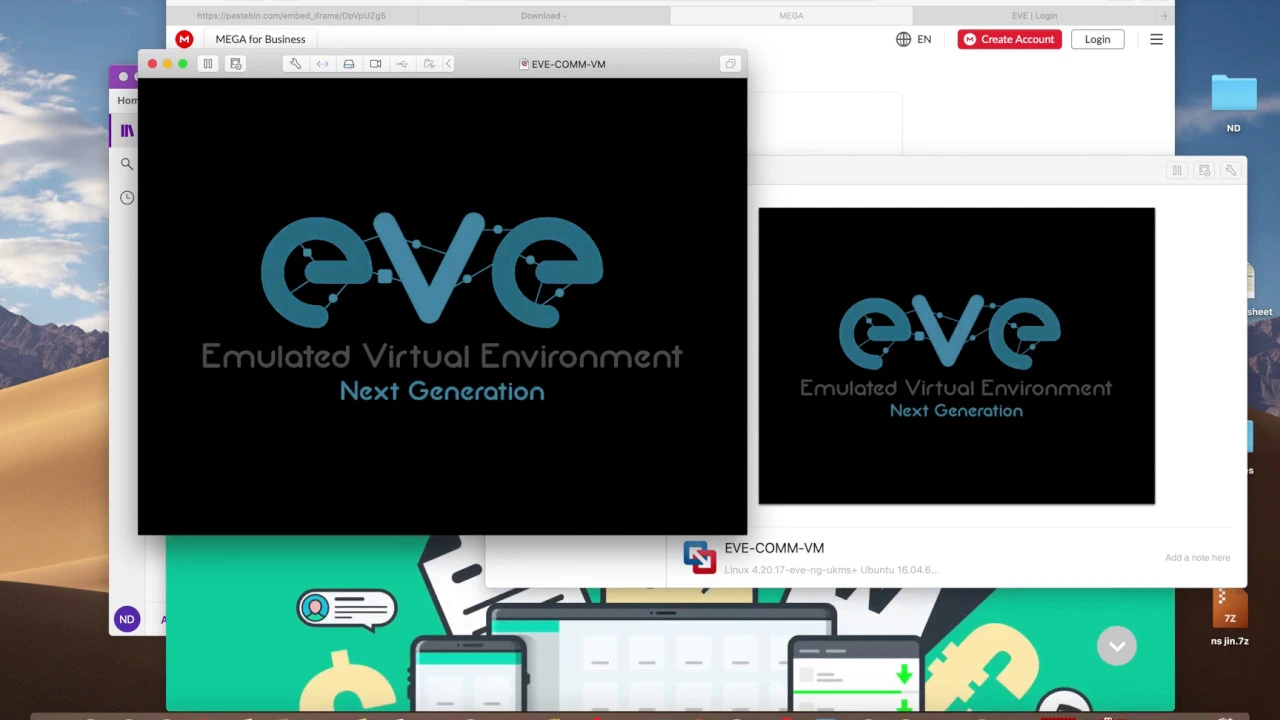
Task: Click the Add a note here field
Action: coord(1197,558)
